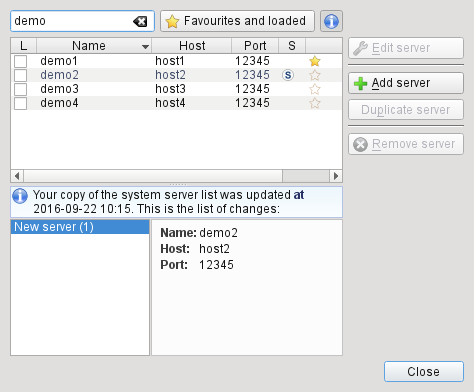Select the demo1 server name

[59, 61]
